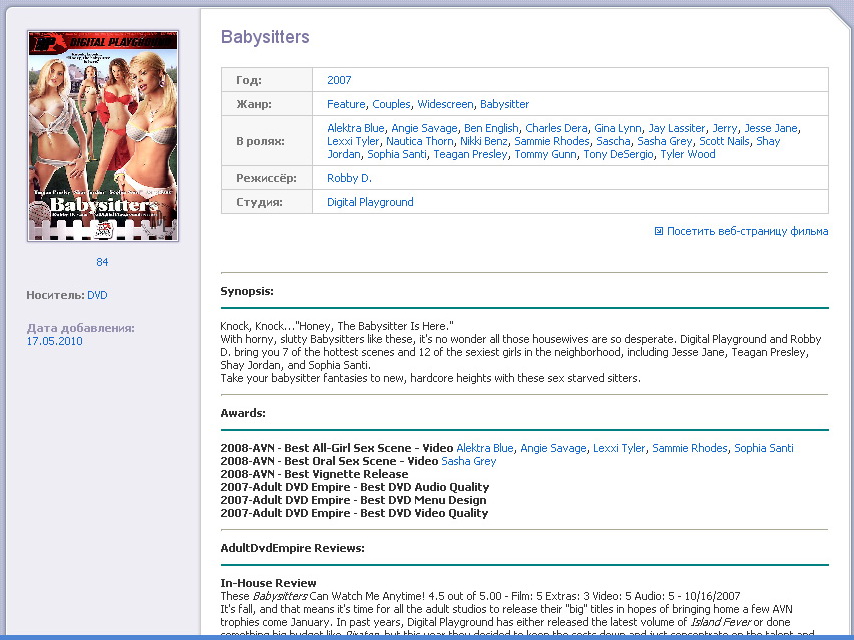Open the Ben English cast link

[x=491, y=128]
